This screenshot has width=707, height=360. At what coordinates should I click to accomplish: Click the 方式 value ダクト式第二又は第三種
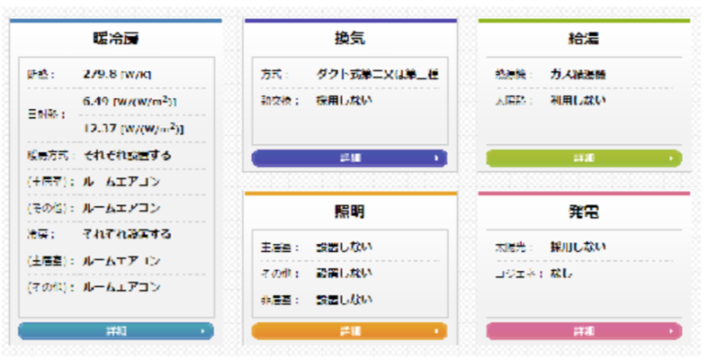point(377,74)
